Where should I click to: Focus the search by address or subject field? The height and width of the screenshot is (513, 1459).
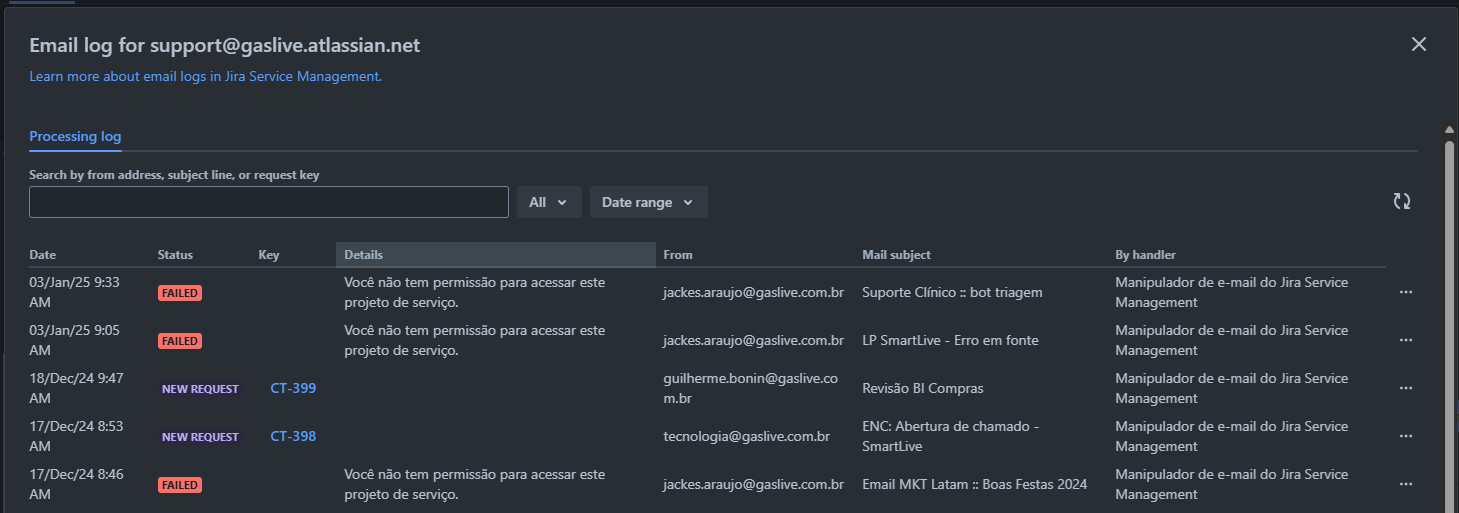click(269, 202)
